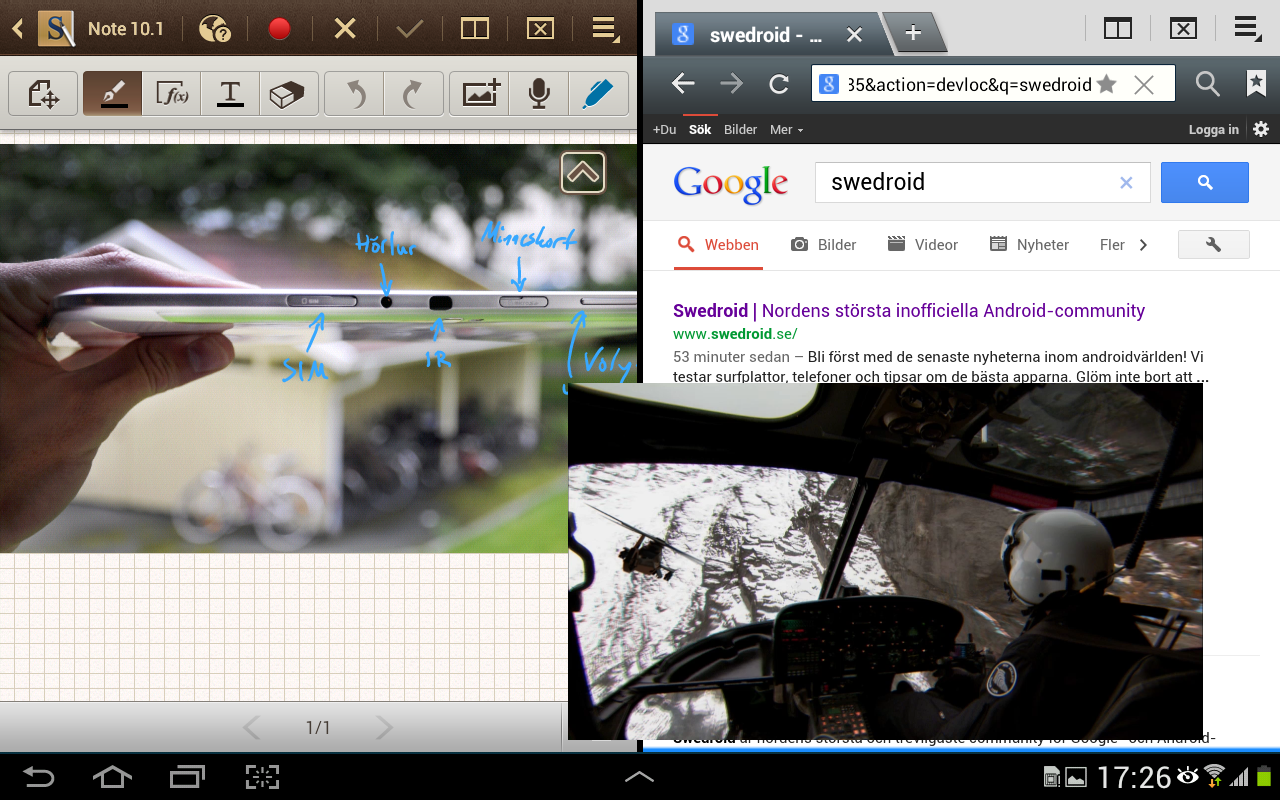Tap the blue Google search button
The height and width of the screenshot is (800, 1280).
1205,183
